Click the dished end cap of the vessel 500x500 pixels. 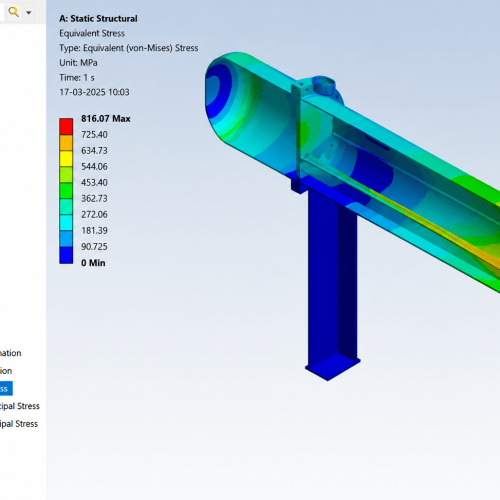pyautogui.click(x=223, y=97)
